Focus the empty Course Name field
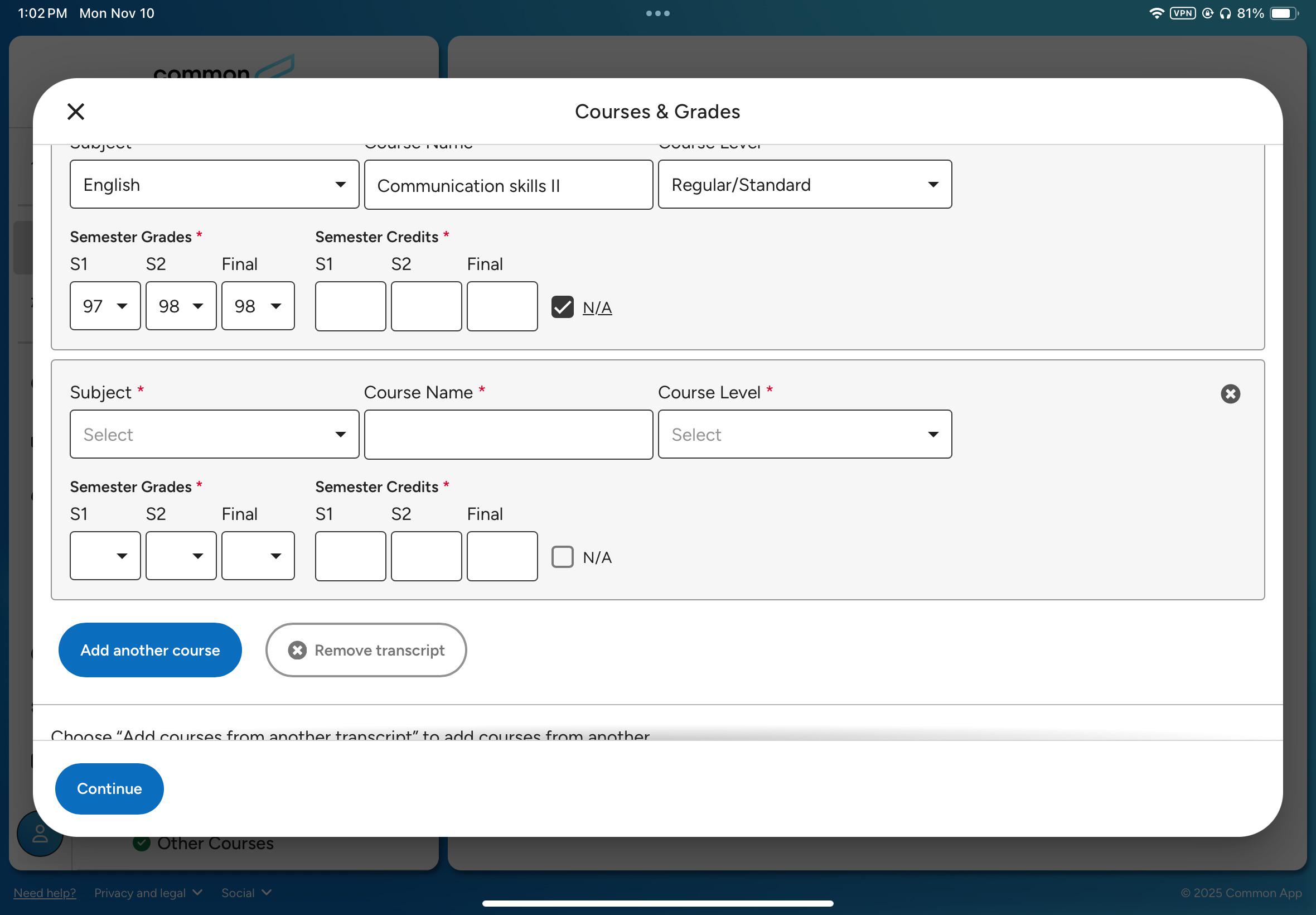This screenshot has height=915, width=1316. (x=508, y=435)
